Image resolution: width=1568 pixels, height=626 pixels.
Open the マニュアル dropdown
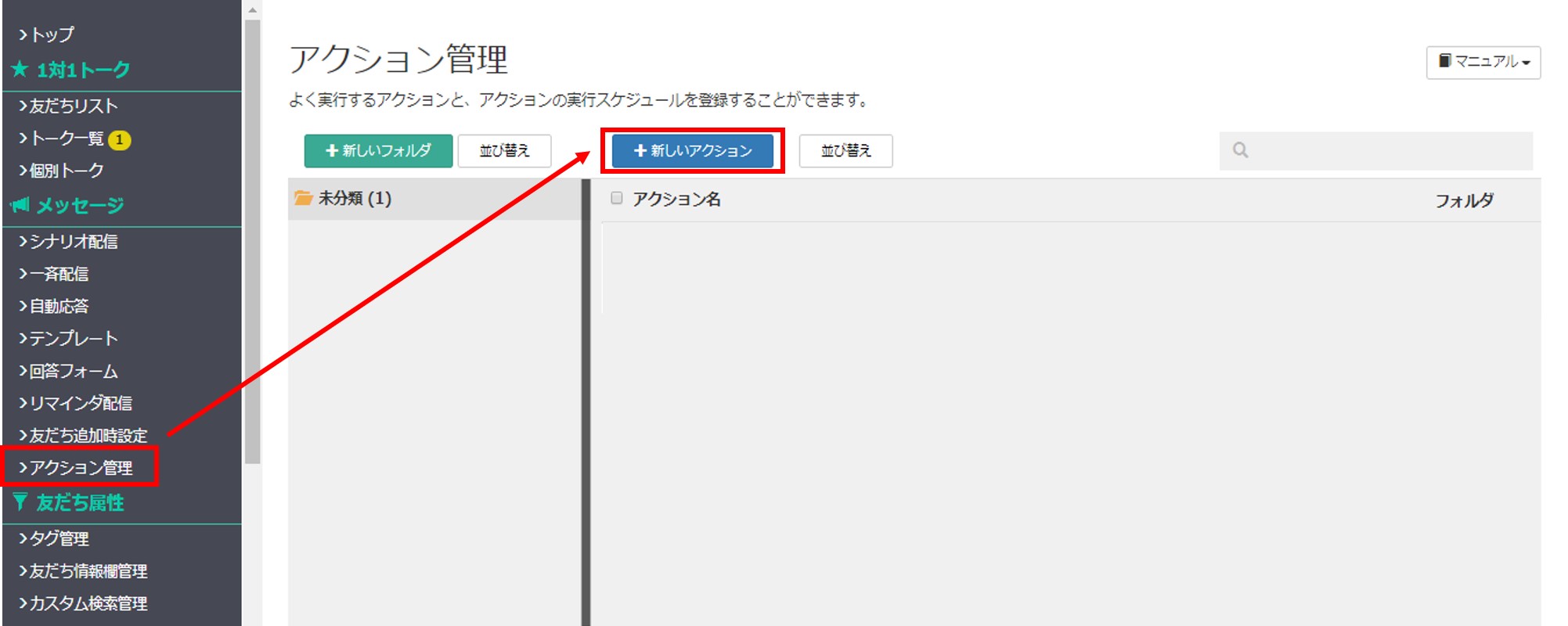pyautogui.click(x=1483, y=62)
